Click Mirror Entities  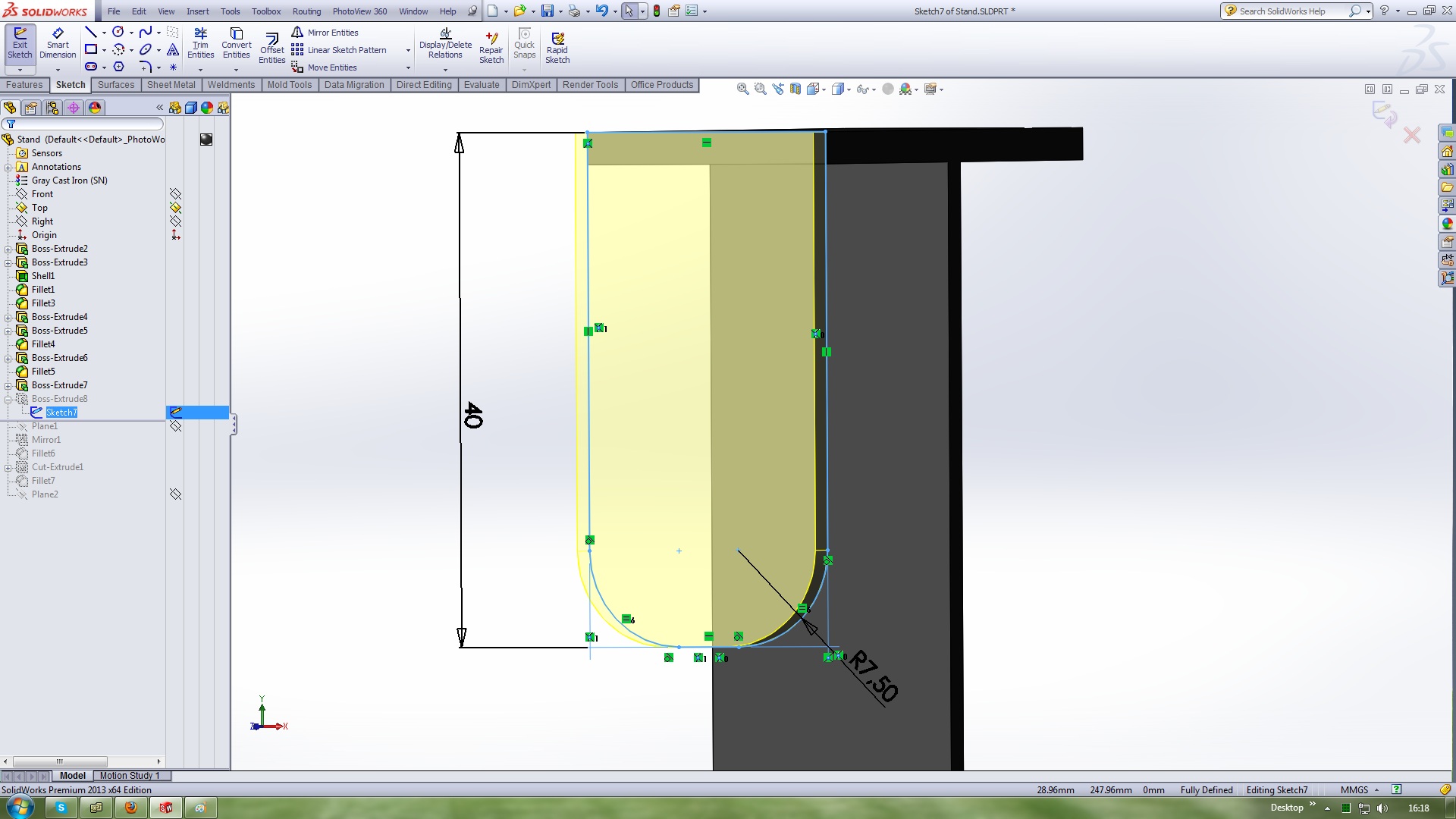coord(325,33)
